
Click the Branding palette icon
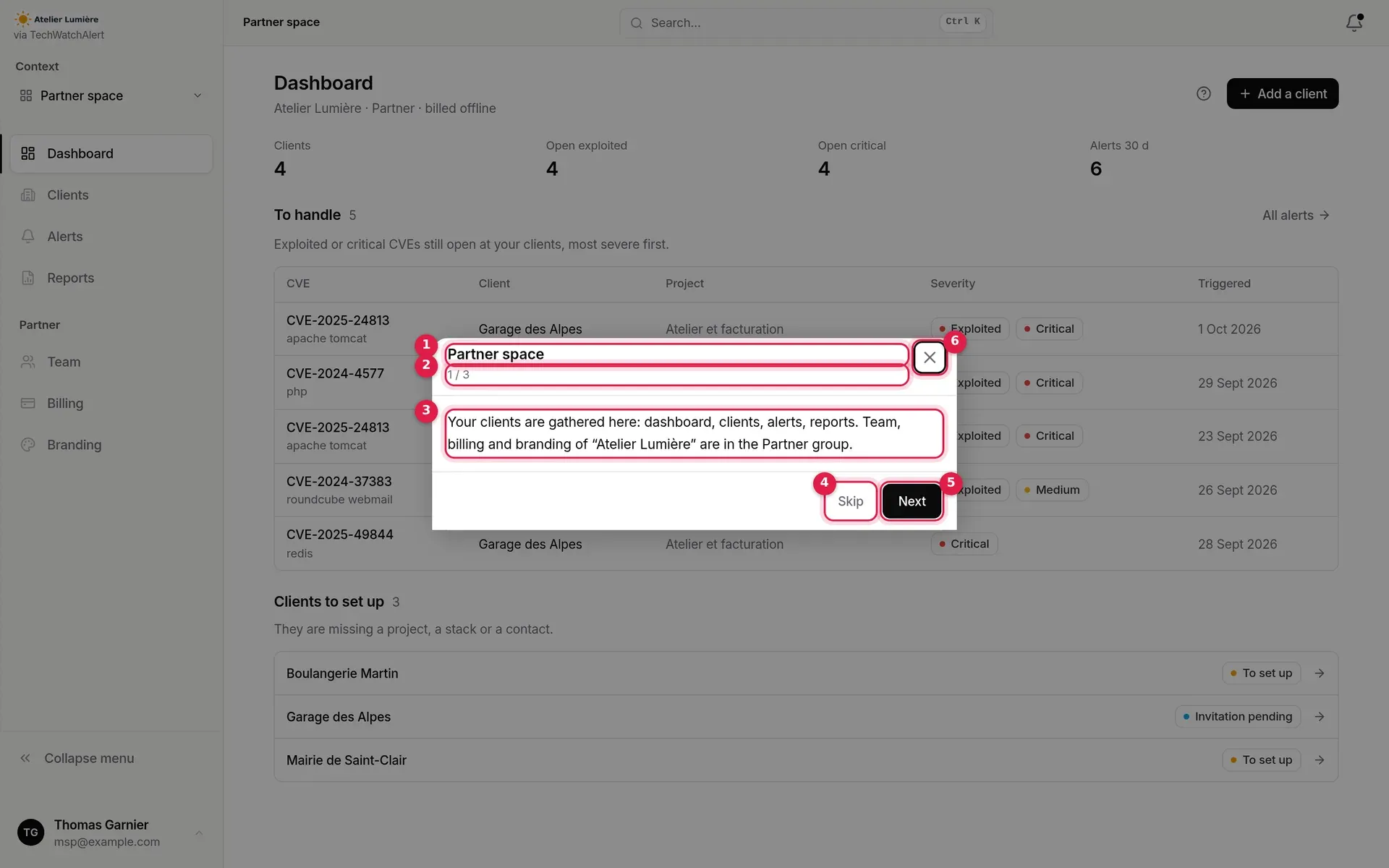tap(28, 445)
